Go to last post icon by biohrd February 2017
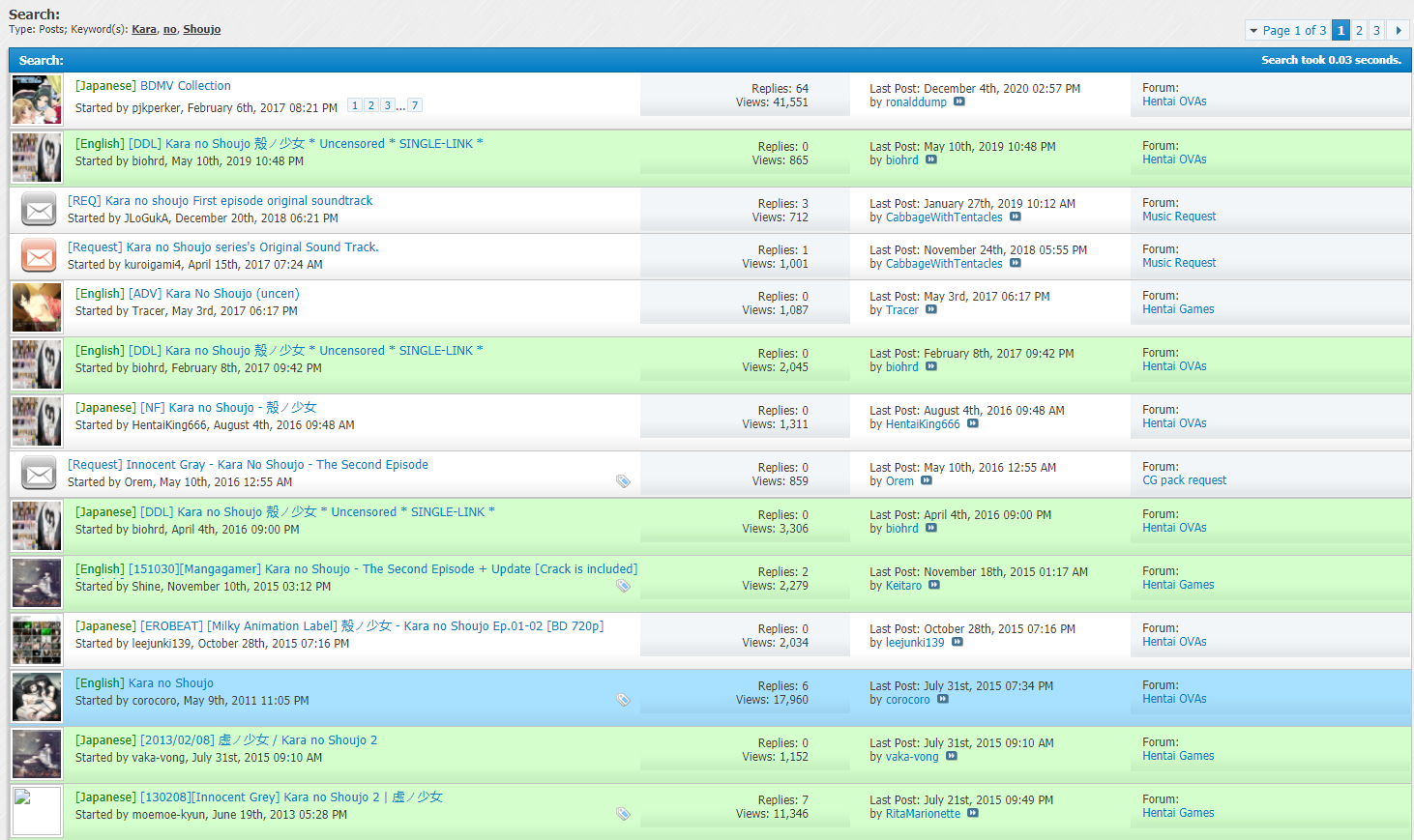This screenshot has height=840, width=1414. click(x=931, y=366)
